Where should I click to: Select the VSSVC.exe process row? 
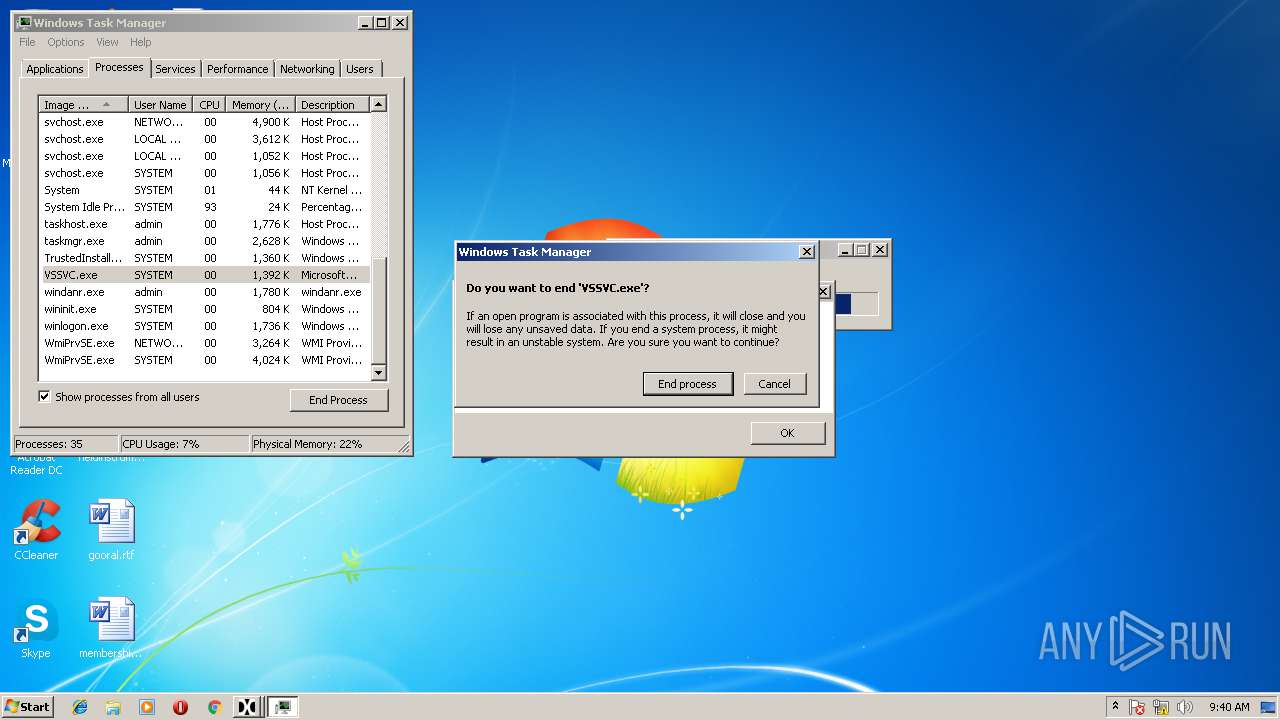coord(204,275)
